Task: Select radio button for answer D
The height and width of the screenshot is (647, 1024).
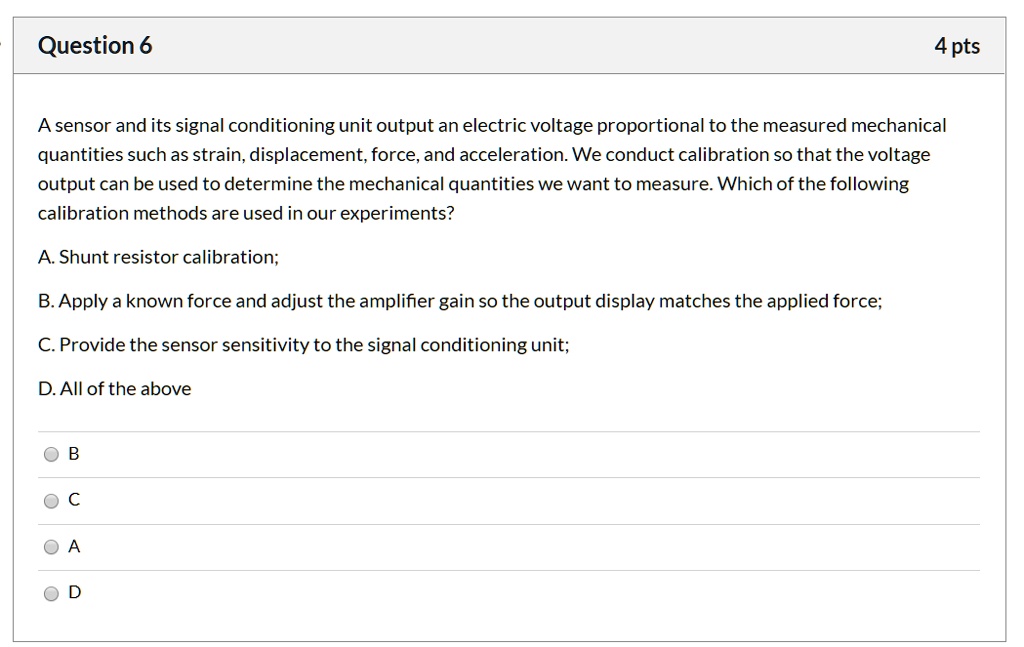Action: 51,593
